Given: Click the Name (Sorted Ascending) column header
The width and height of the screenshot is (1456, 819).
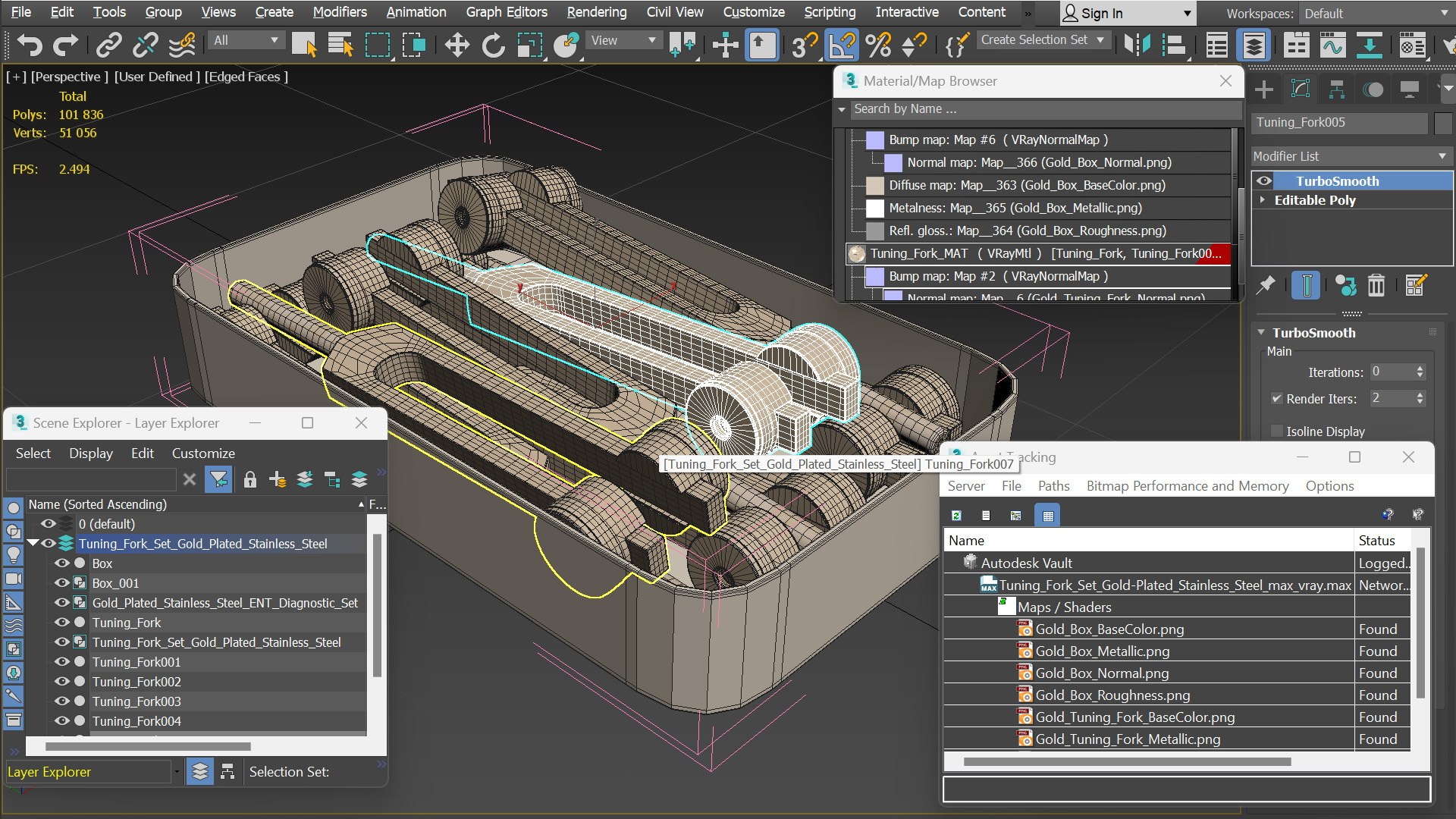Looking at the screenshot, I should [196, 504].
